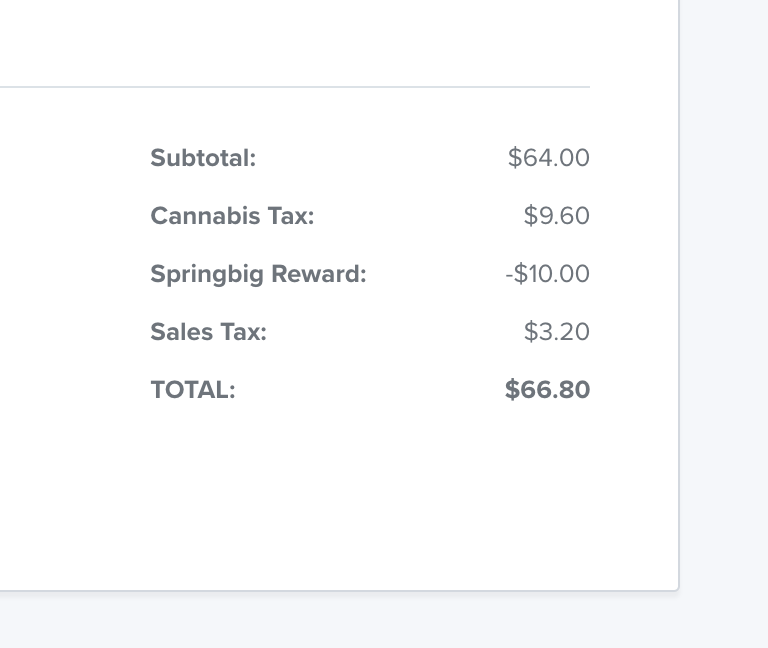This screenshot has height=648, width=768.
Task: Click the gray page background below the card
Action: point(384,621)
